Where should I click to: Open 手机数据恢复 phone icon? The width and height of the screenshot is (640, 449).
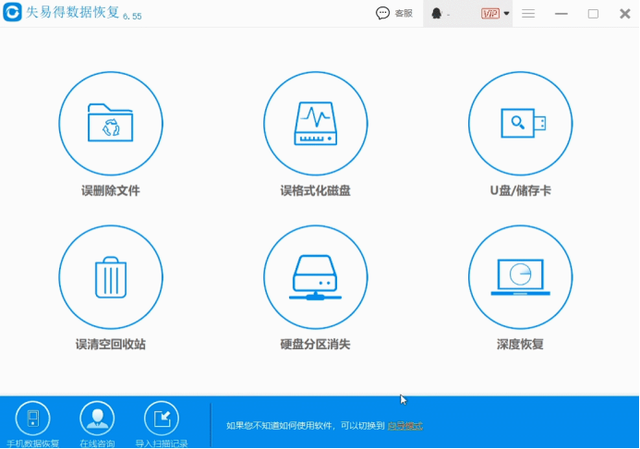tap(33, 418)
